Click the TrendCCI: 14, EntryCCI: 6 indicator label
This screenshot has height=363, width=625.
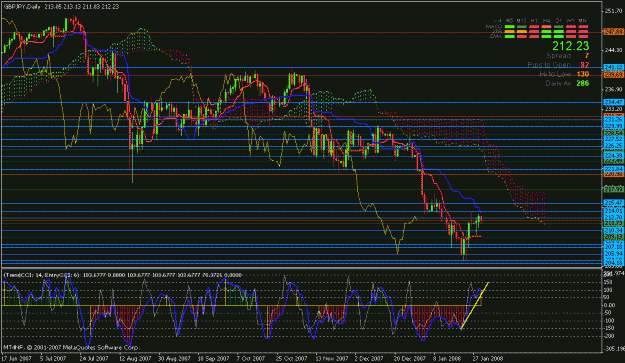pos(41,275)
